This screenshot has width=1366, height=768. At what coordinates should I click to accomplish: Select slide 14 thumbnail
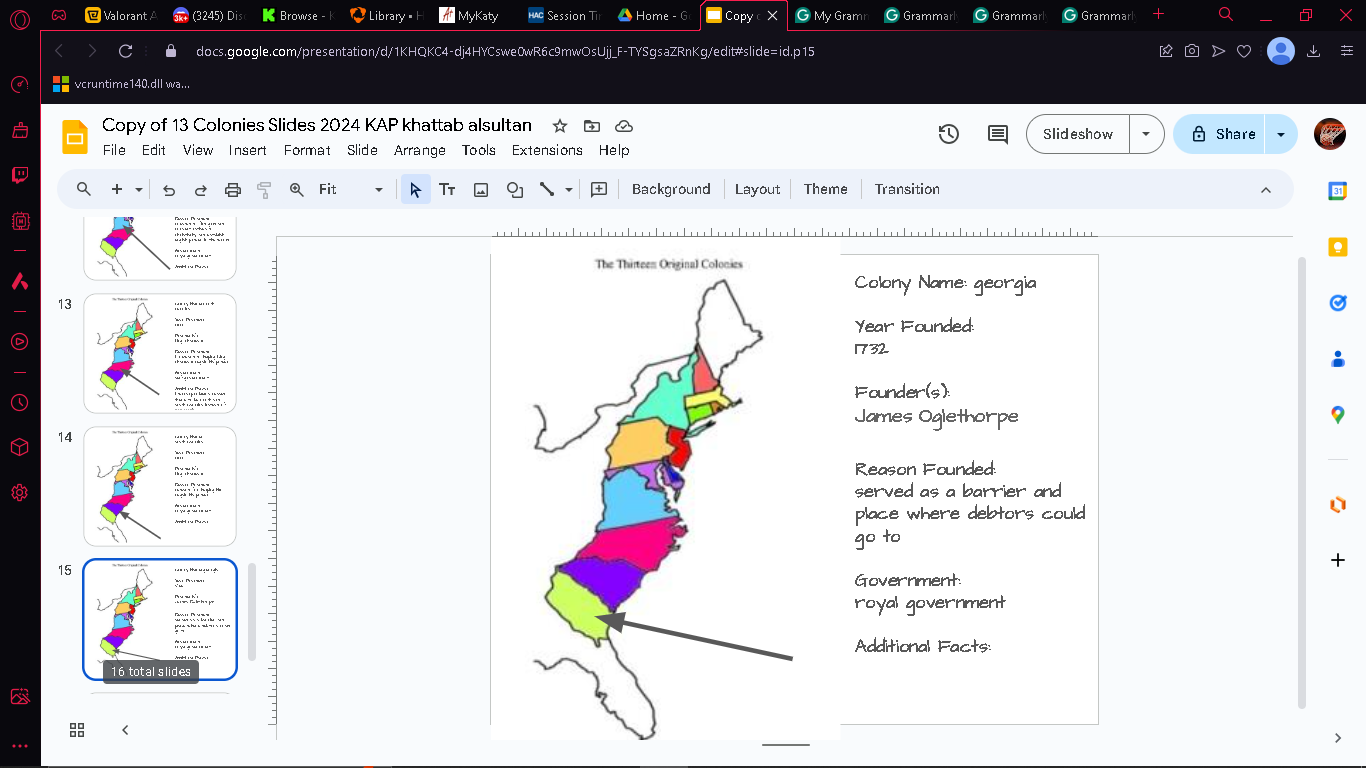160,486
